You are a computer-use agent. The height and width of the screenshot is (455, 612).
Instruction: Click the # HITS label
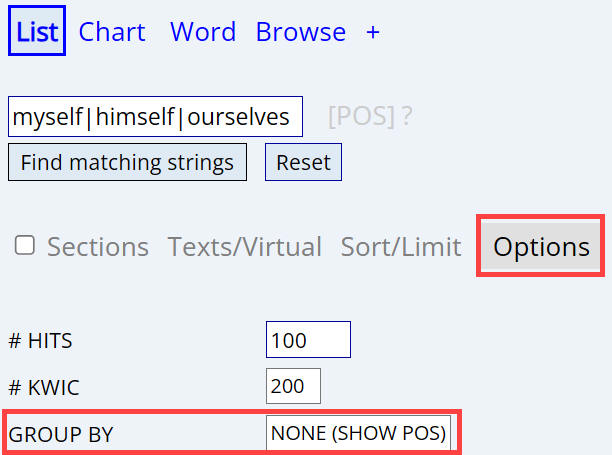(40, 341)
